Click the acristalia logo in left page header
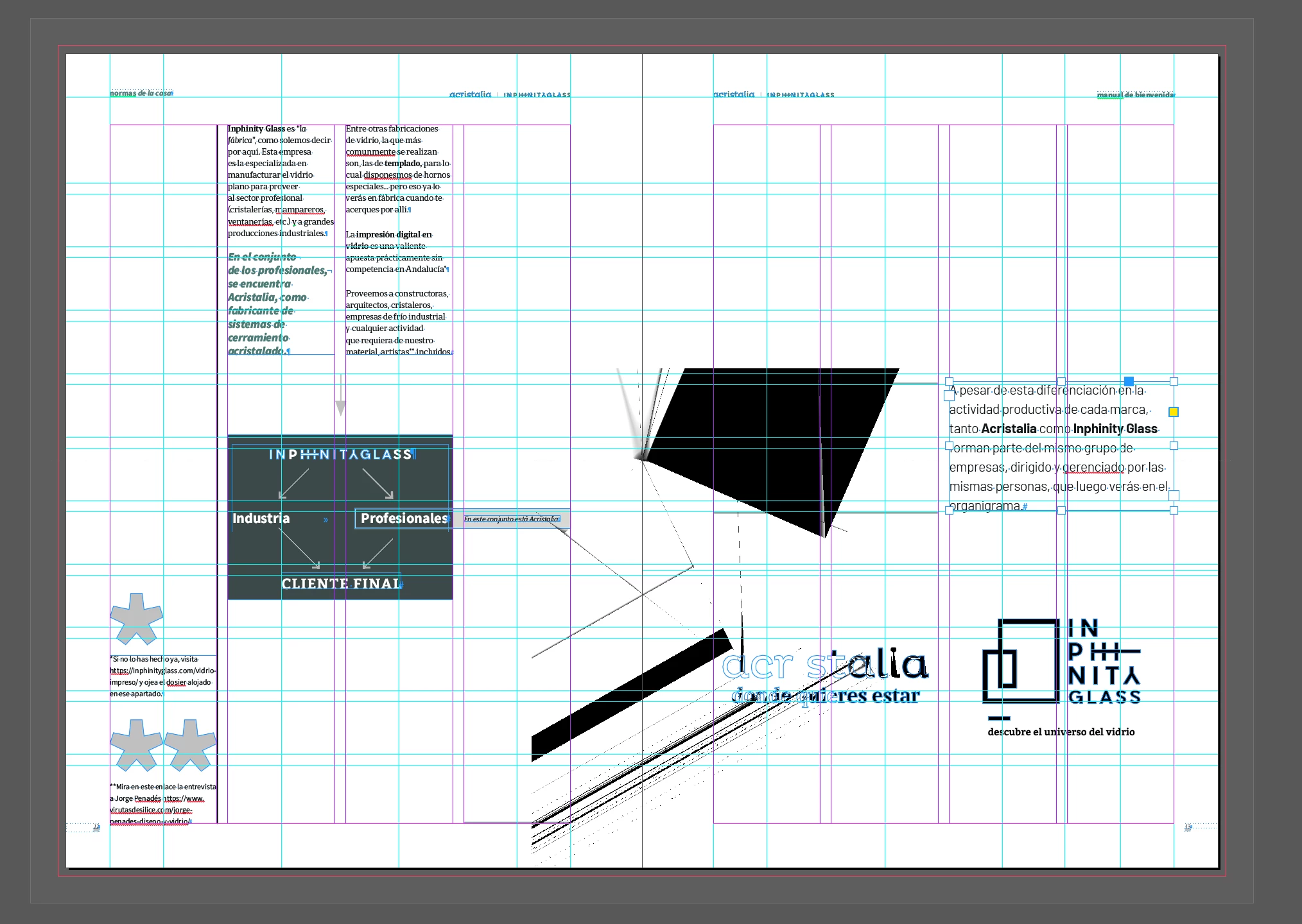 point(470,94)
